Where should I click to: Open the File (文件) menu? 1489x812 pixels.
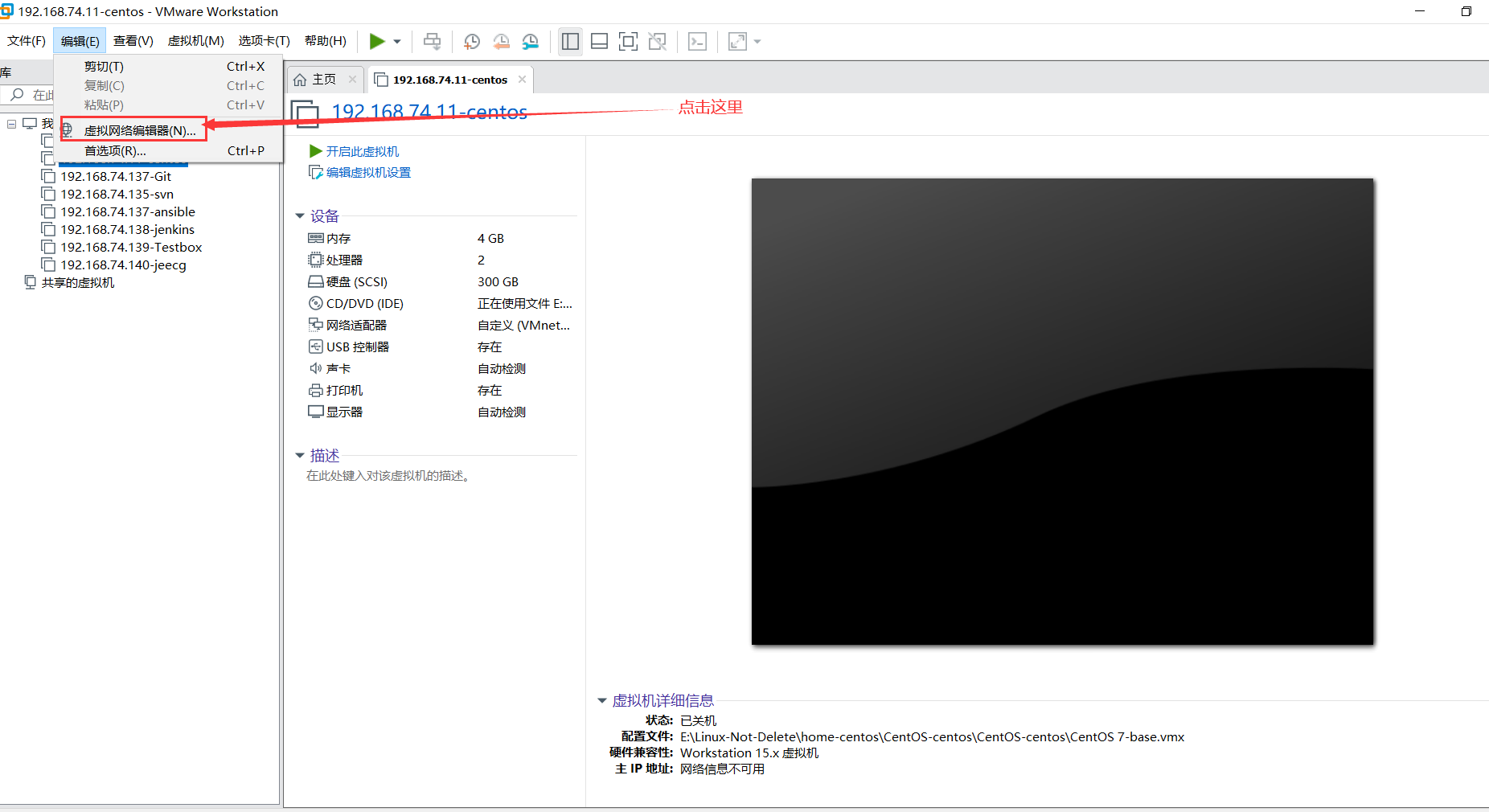pyautogui.click(x=27, y=41)
